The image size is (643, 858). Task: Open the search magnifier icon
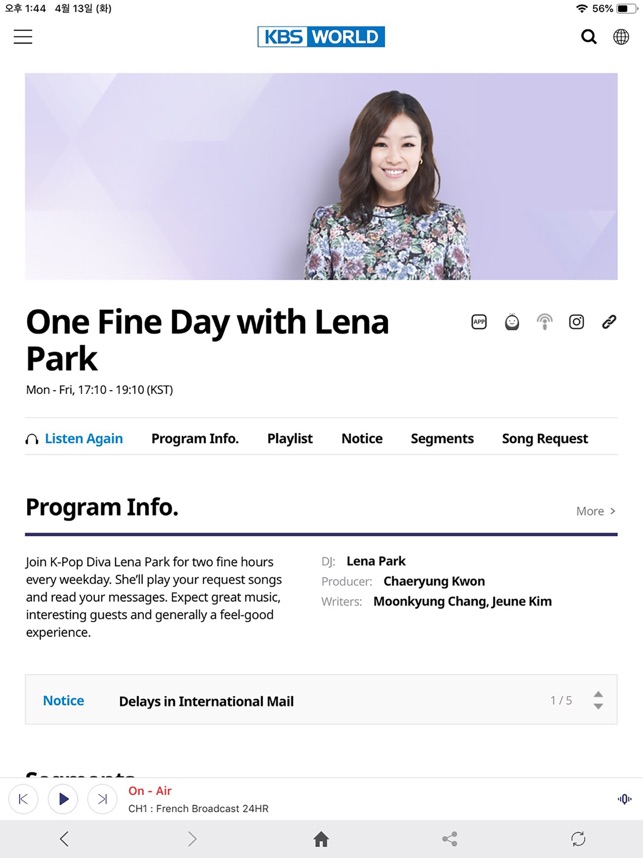click(589, 37)
